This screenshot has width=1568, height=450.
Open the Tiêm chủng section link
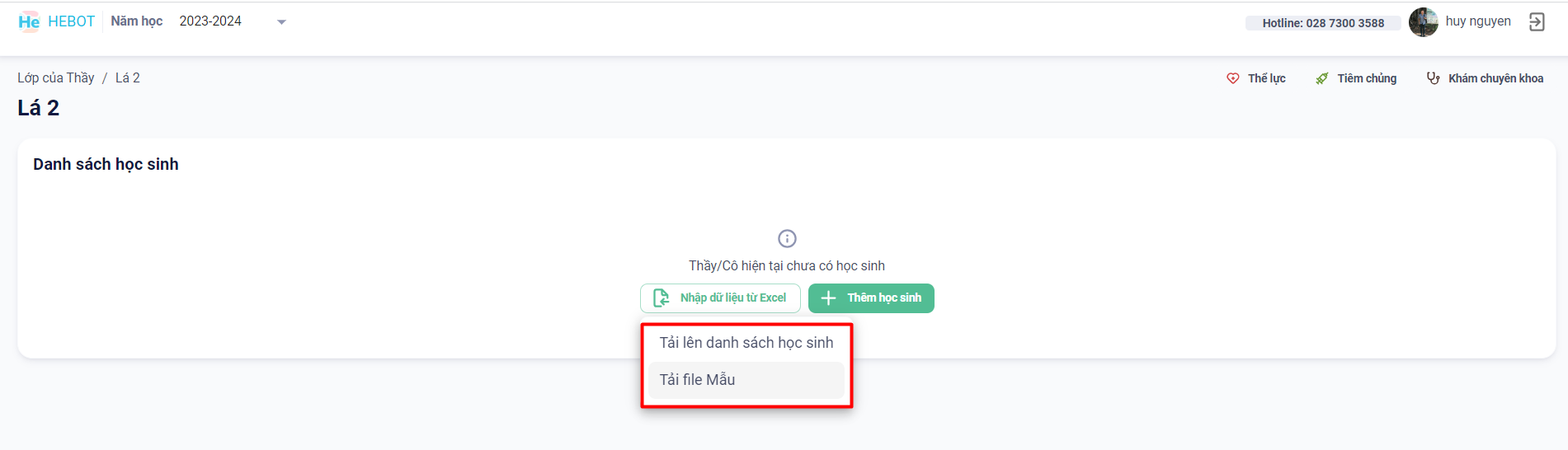coord(1367,78)
